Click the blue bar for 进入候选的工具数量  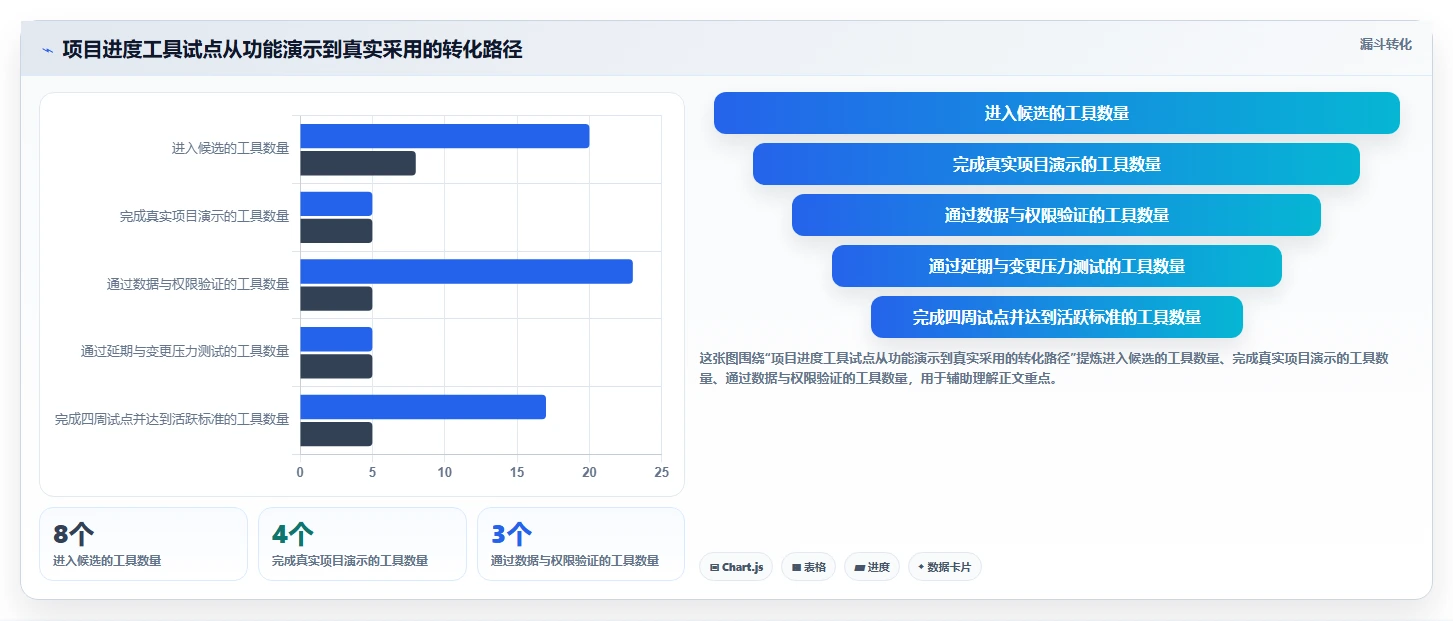tap(445, 136)
